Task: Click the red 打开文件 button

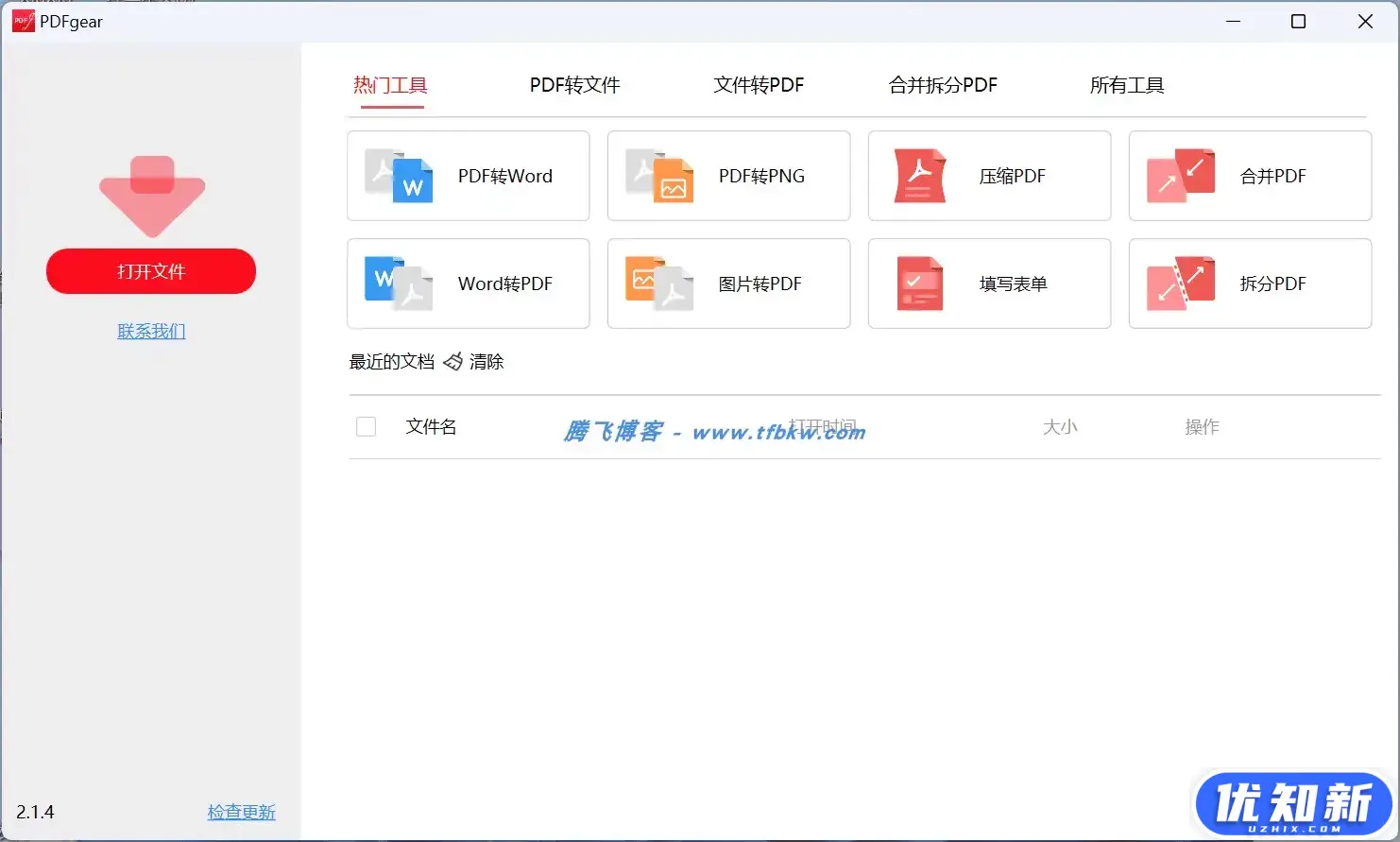Action: click(151, 271)
